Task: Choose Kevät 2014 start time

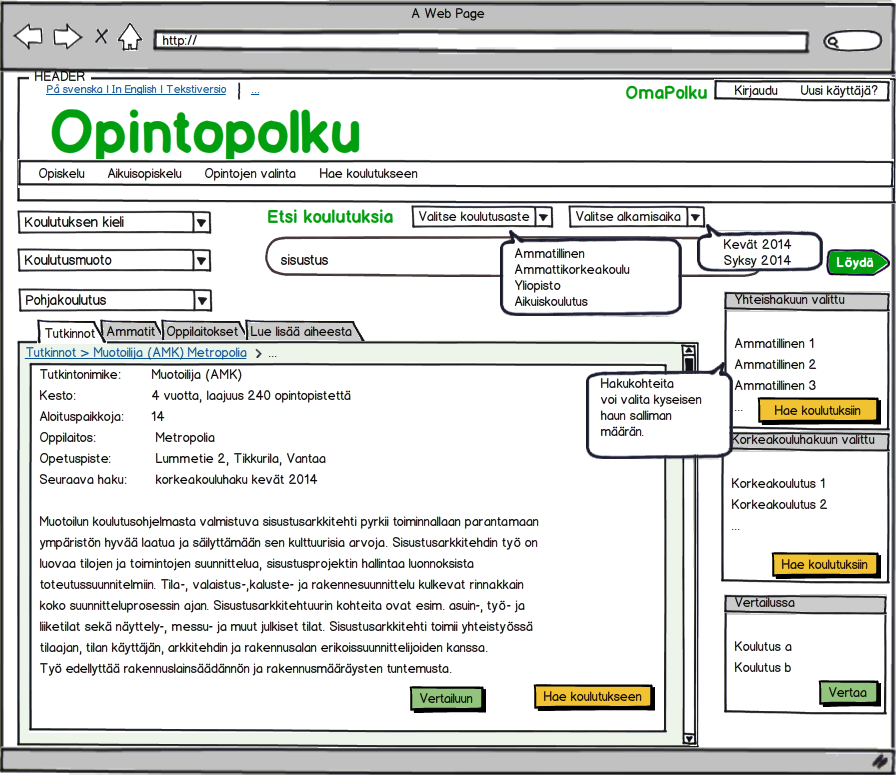Action: [757, 244]
